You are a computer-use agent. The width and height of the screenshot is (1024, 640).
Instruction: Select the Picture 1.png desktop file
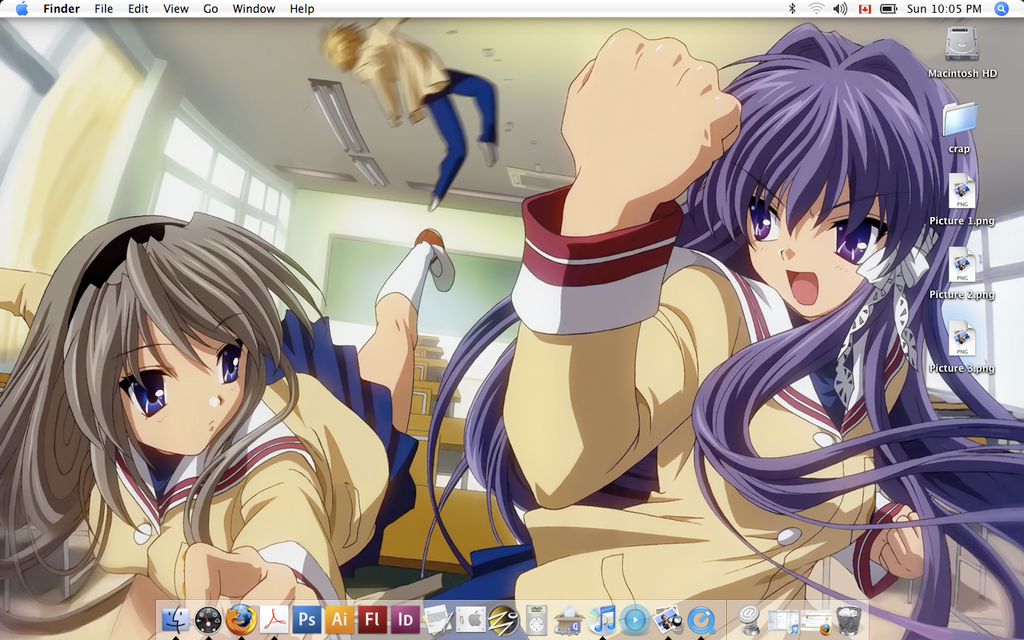(x=961, y=191)
